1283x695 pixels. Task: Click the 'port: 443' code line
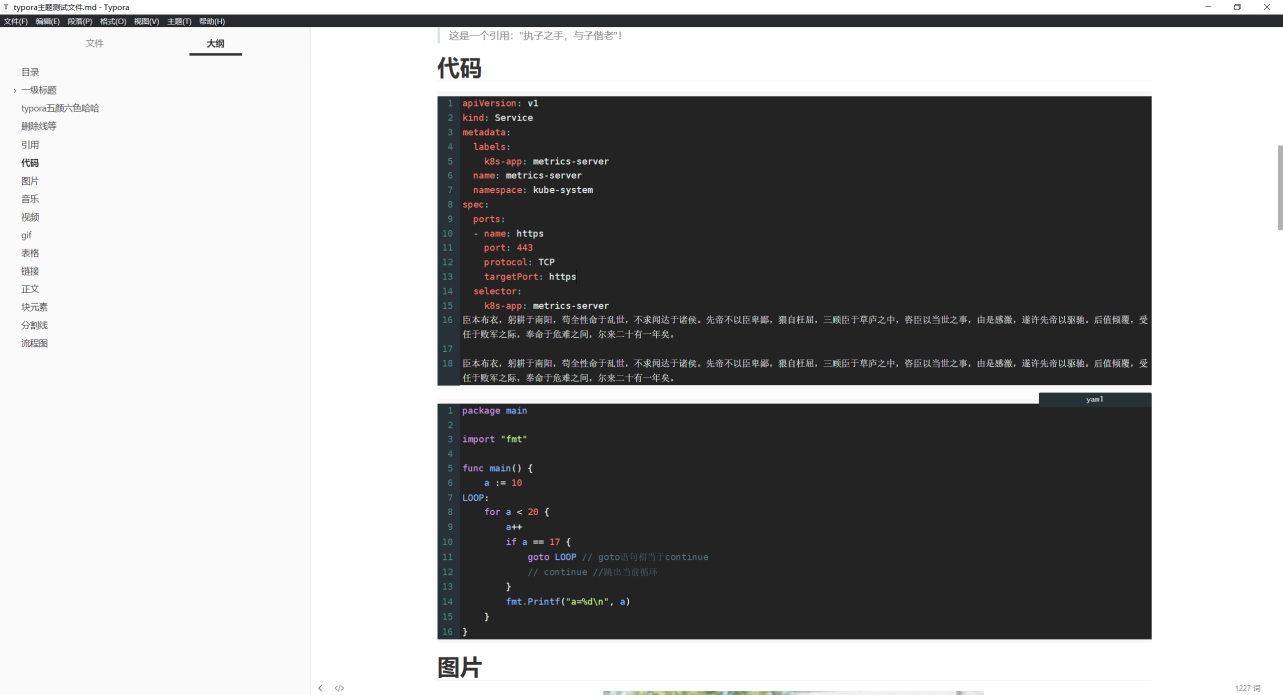[508, 248]
